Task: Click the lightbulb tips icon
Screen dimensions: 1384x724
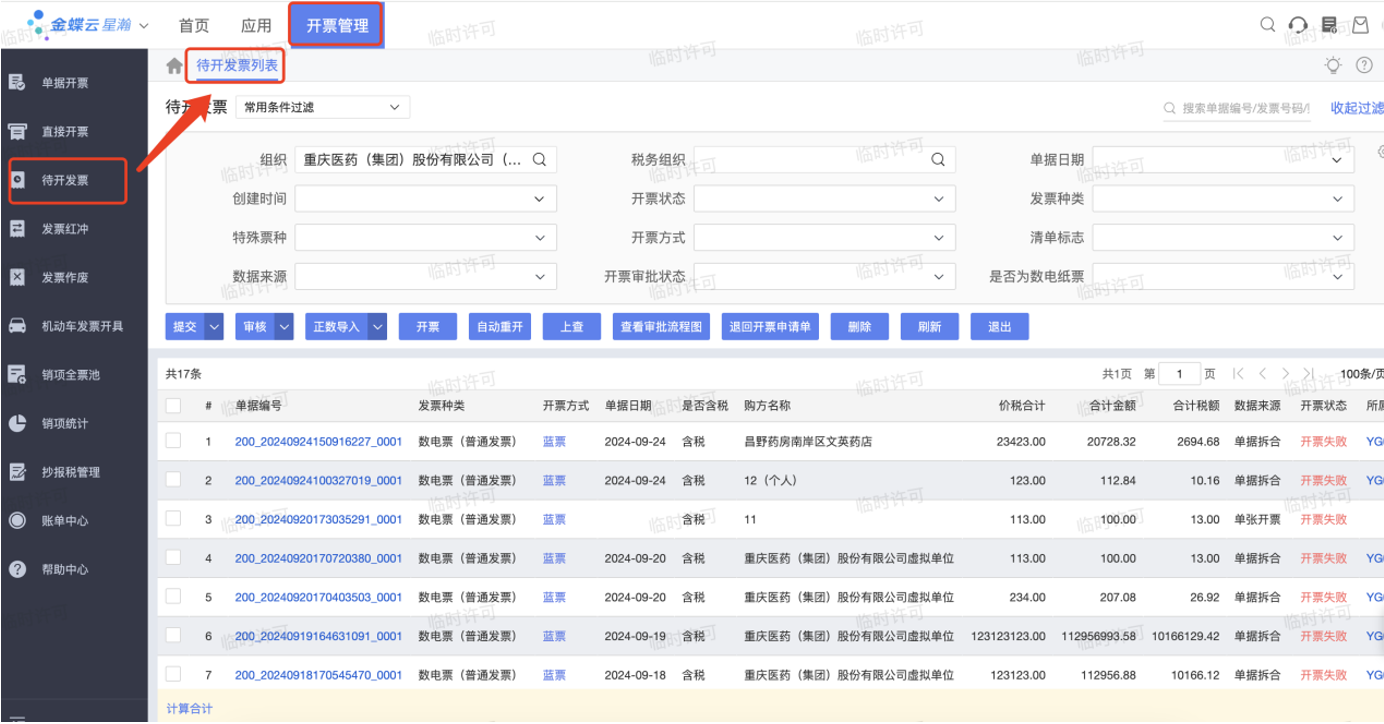Action: point(1333,66)
